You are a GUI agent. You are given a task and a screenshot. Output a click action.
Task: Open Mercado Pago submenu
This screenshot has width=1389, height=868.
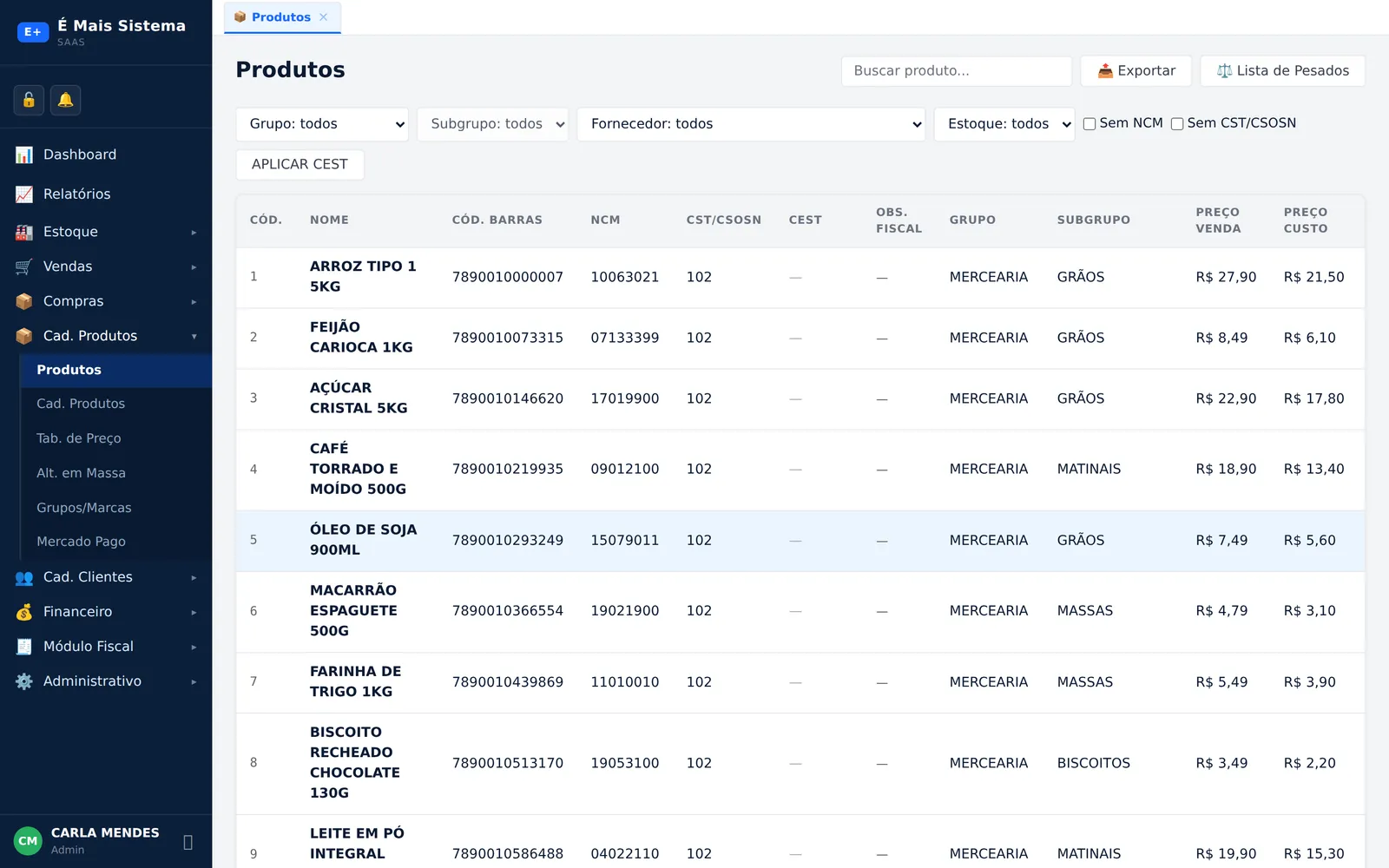tap(115, 542)
